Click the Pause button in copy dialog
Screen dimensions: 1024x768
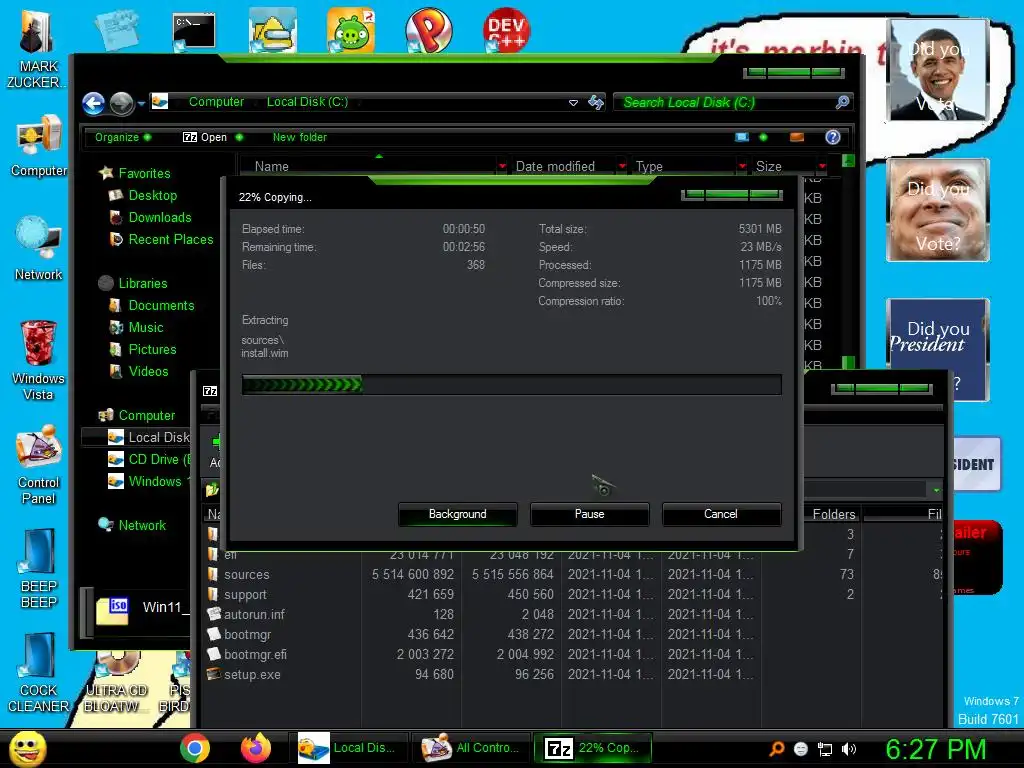click(590, 514)
